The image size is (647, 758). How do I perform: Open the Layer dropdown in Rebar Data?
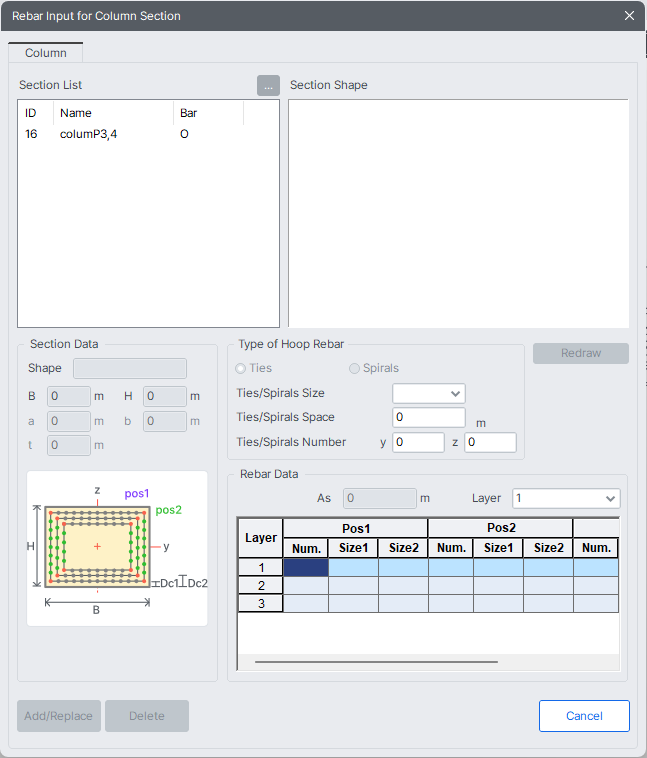(566, 498)
